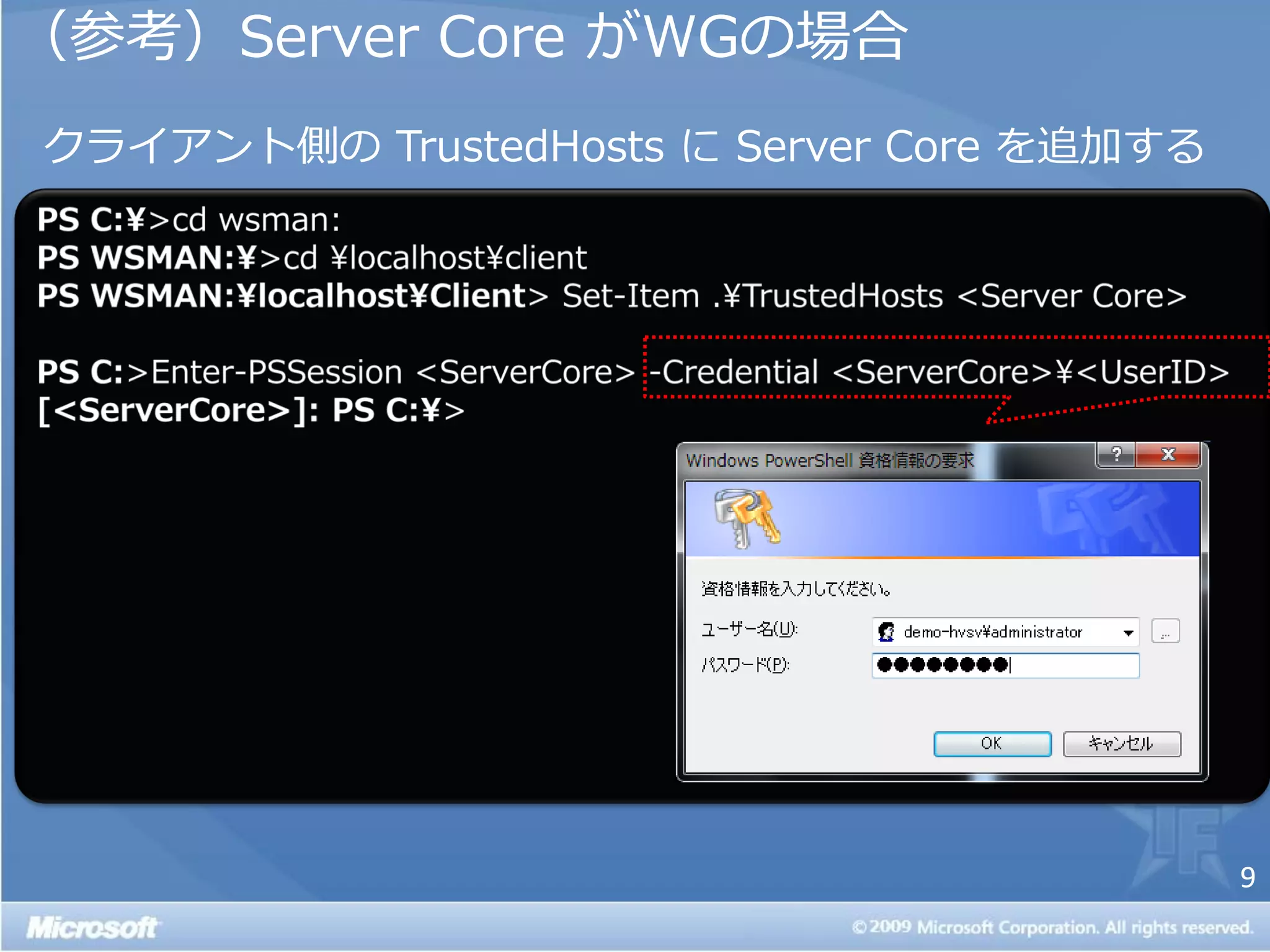This screenshot has width=1270, height=952.
Task: Click the '[<ServerCore>]: PS C:¥>' prompt
Action: point(251,410)
